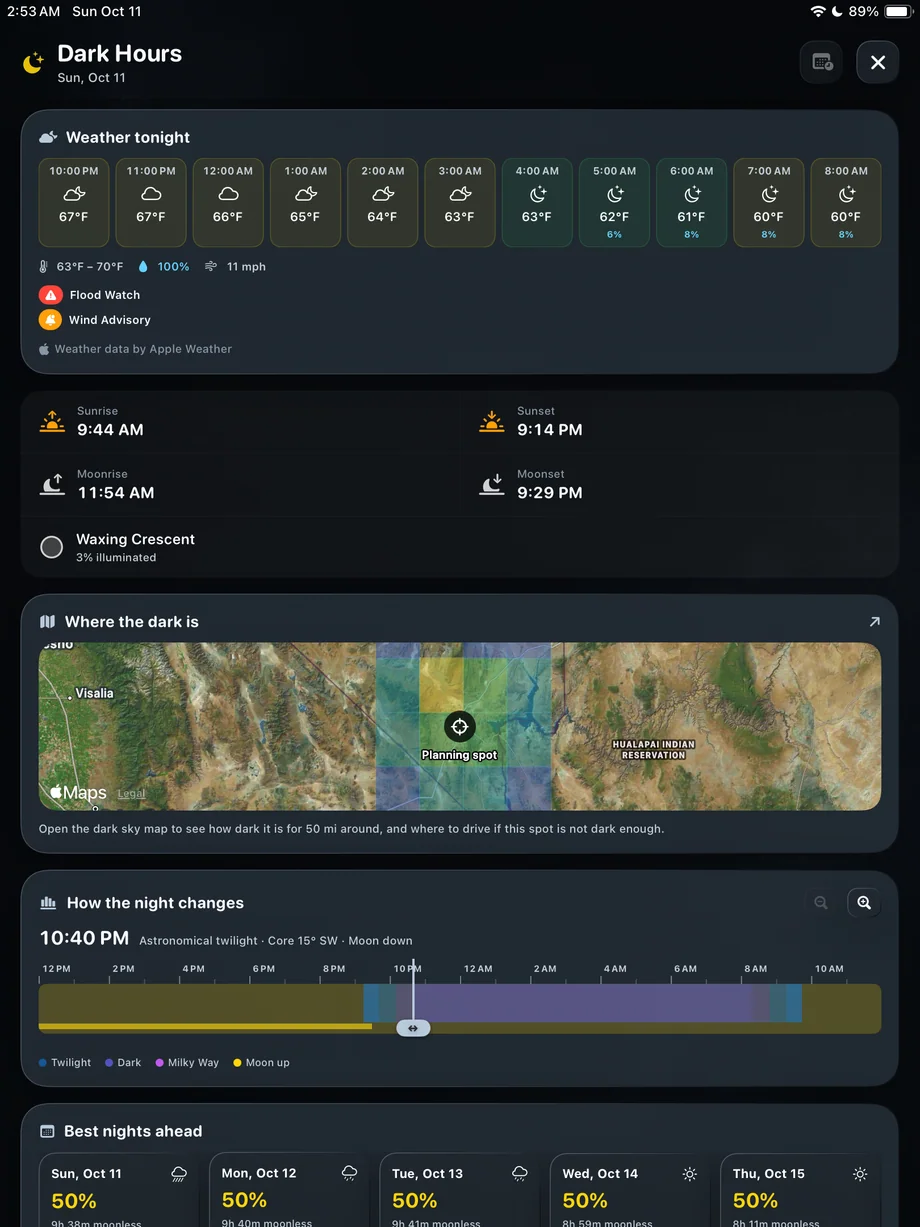Tap the 4 AM tick on timeline

615,969
